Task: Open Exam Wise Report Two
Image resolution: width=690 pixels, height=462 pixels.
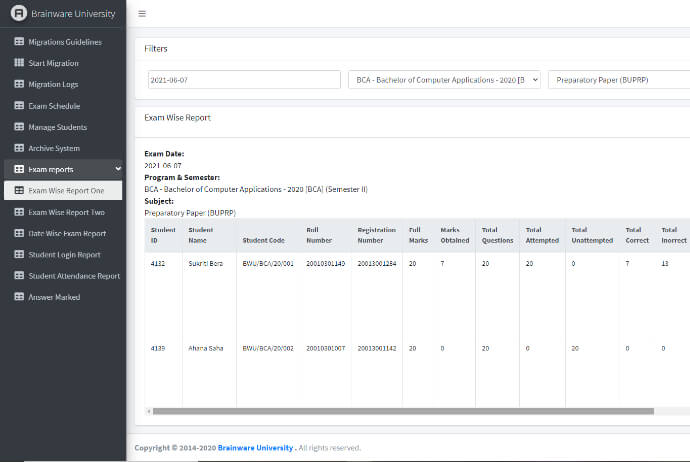Action: (x=66, y=212)
